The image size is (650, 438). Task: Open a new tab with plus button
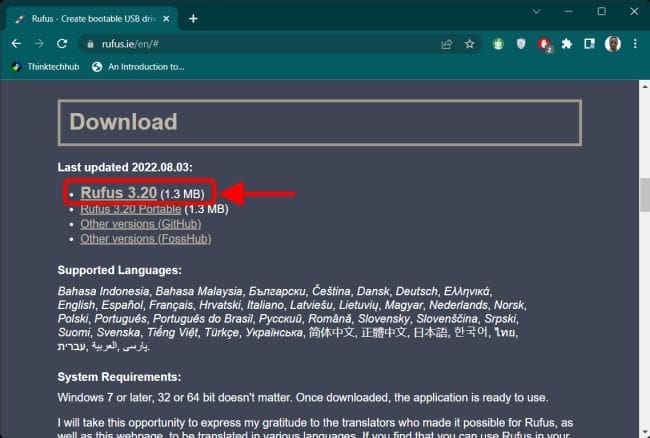(x=193, y=18)
